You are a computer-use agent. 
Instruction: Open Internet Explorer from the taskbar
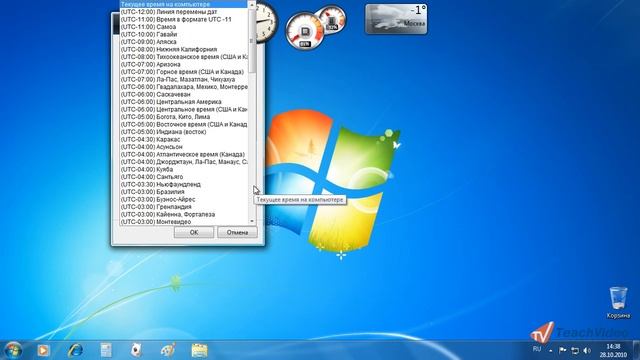(75, 350)
